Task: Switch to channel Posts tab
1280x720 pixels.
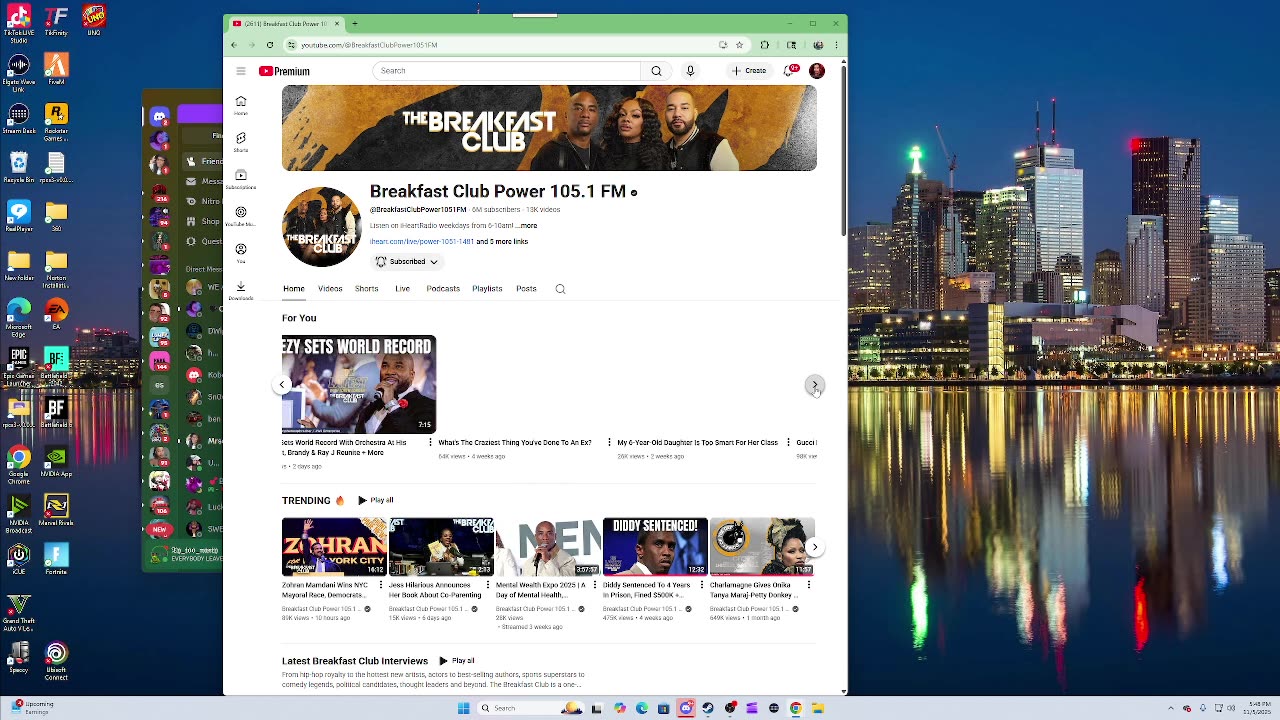Action: pyautogui.click(x=526, y=289)
